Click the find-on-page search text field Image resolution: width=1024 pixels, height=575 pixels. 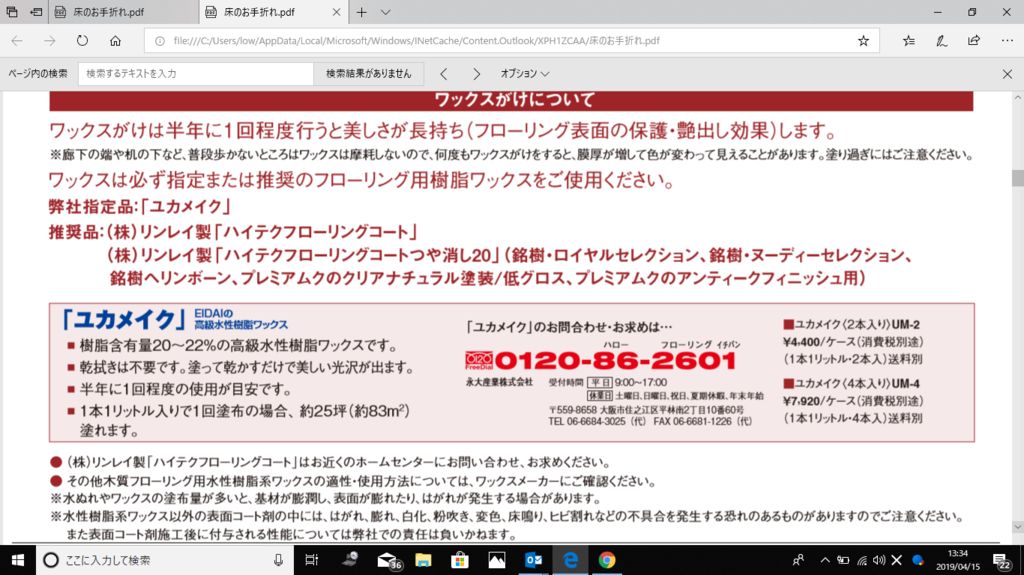click(196, 74)
